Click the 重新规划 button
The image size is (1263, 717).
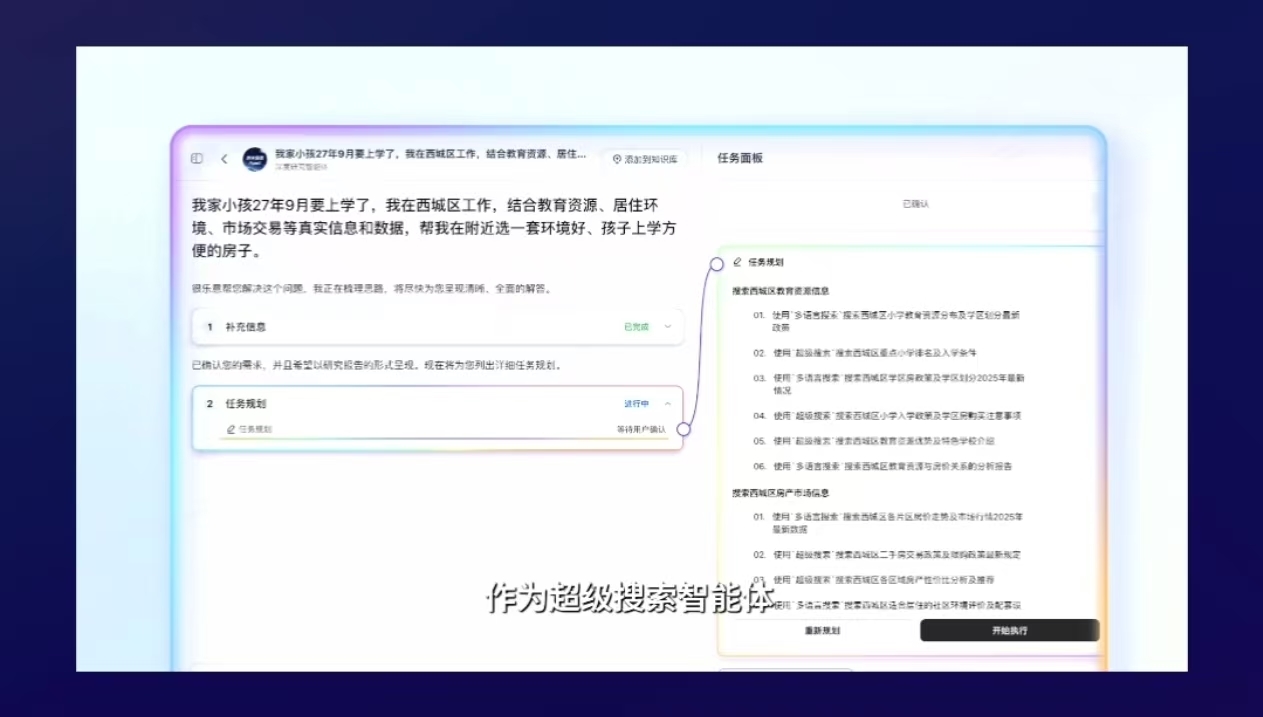coord(822,631)
